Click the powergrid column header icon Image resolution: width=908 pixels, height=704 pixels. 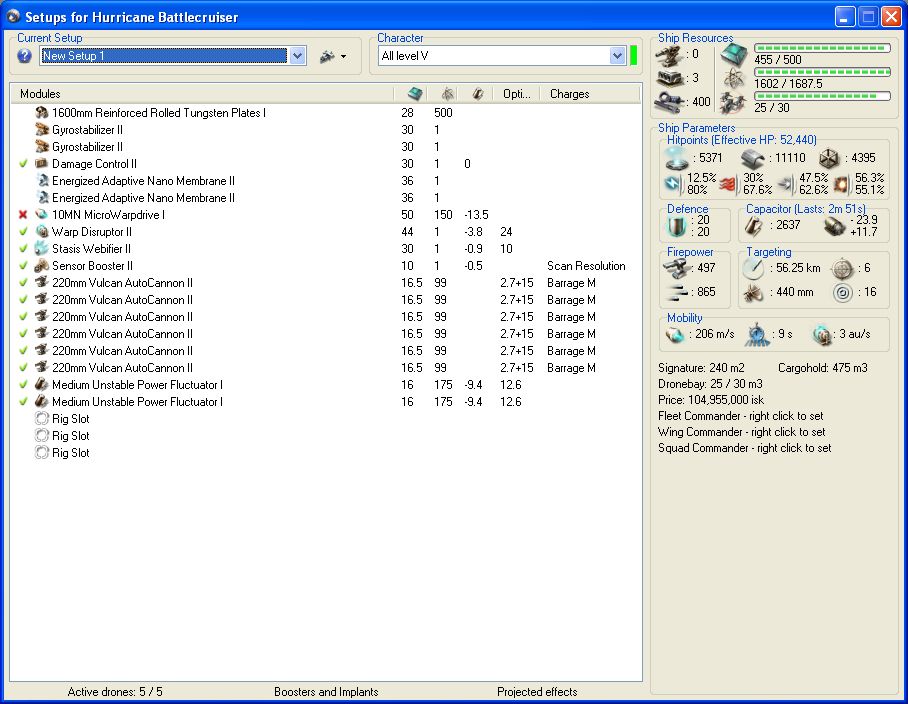[447, 94]
